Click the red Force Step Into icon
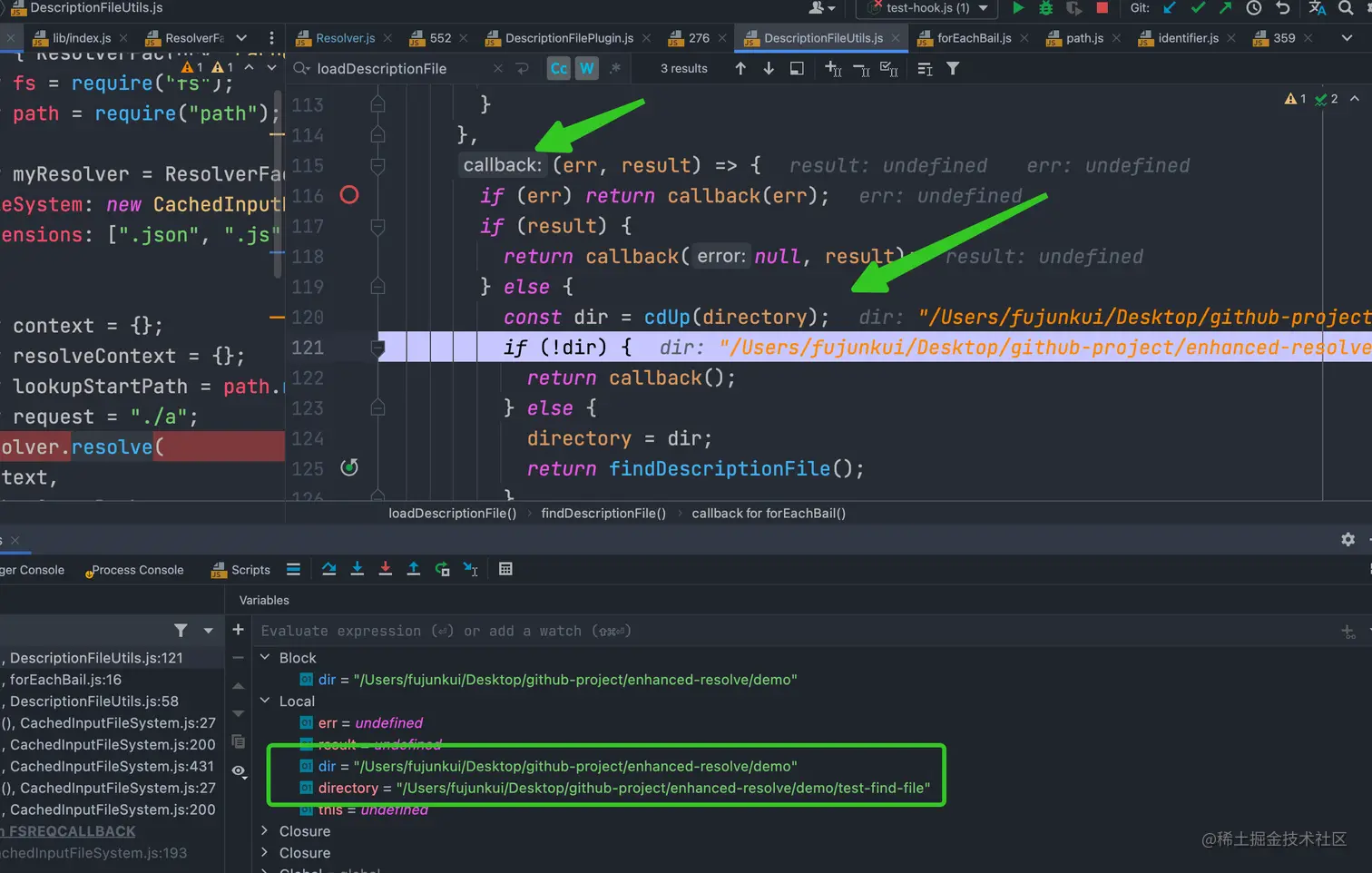Viewport: 1372px width, 873px height. click(x=386, y=569)
